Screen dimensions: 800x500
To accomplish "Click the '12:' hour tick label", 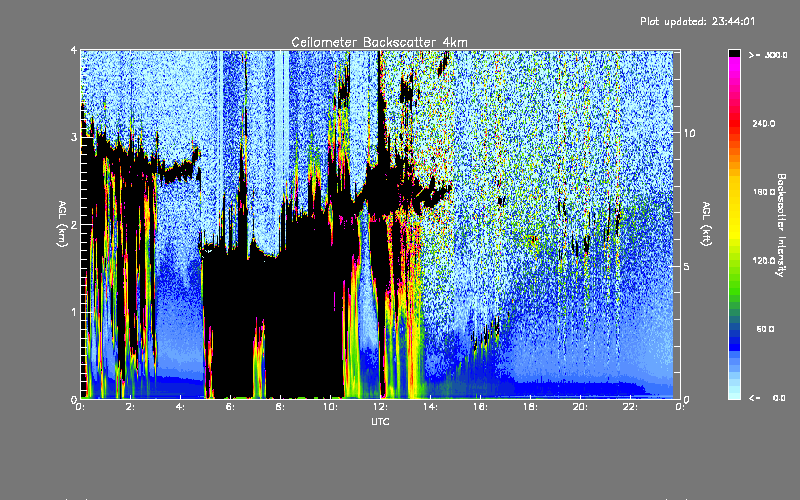I will pos(380,407).
